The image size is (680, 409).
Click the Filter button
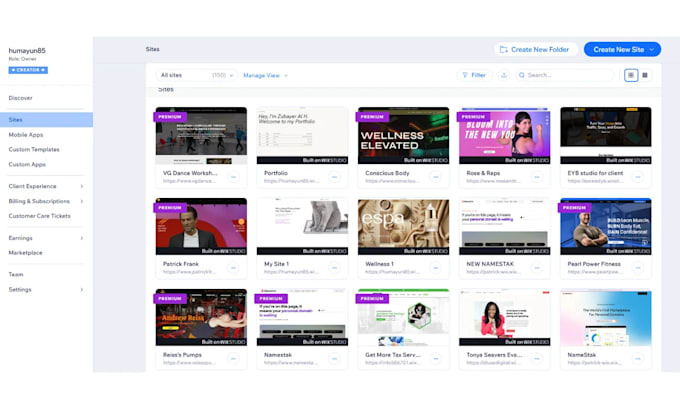click(474, 75)
